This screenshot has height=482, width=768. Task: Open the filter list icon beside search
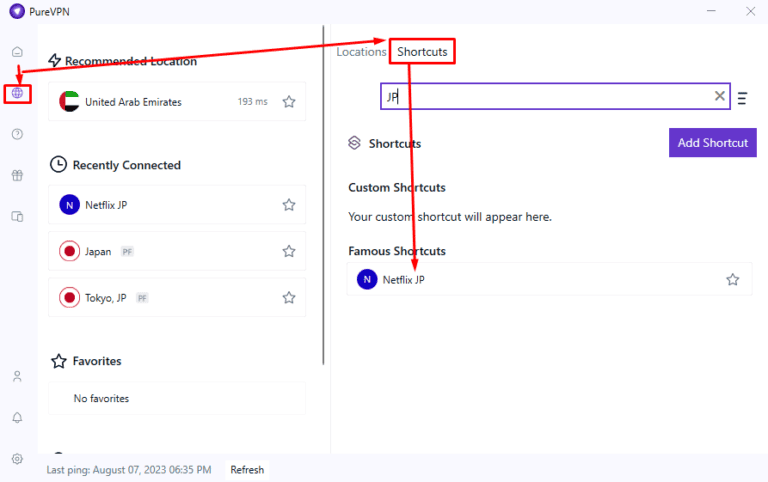pyautogui.click(x=743, y=98)
